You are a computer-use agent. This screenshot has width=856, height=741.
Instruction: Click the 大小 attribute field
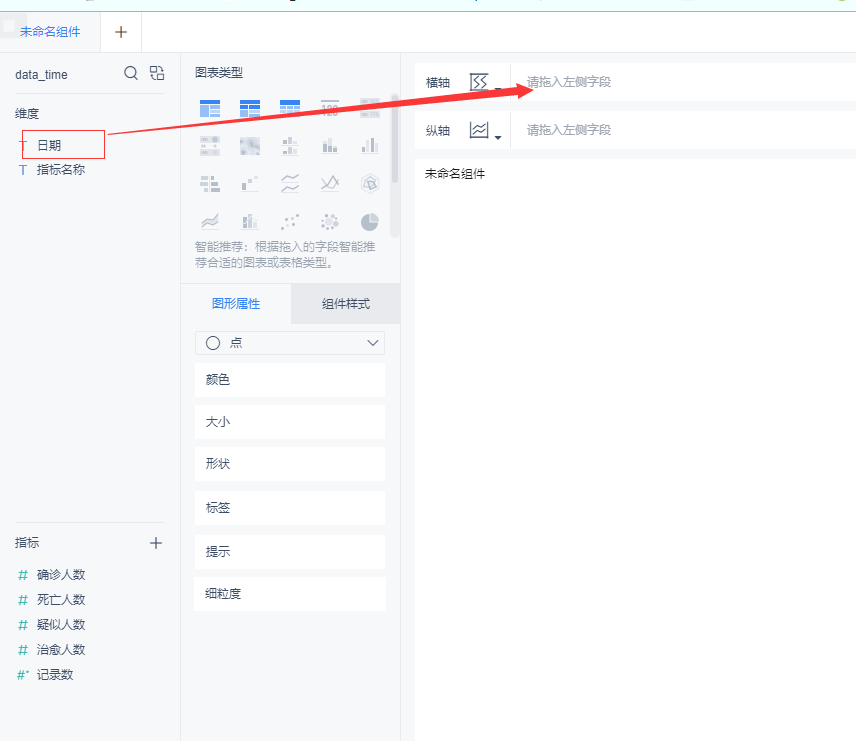coord(290,422)
